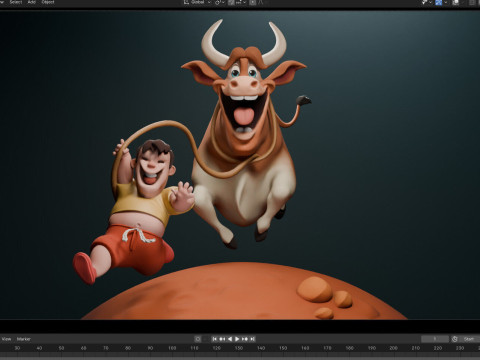Toggle the auto keying record button

[x=198, y=339]
